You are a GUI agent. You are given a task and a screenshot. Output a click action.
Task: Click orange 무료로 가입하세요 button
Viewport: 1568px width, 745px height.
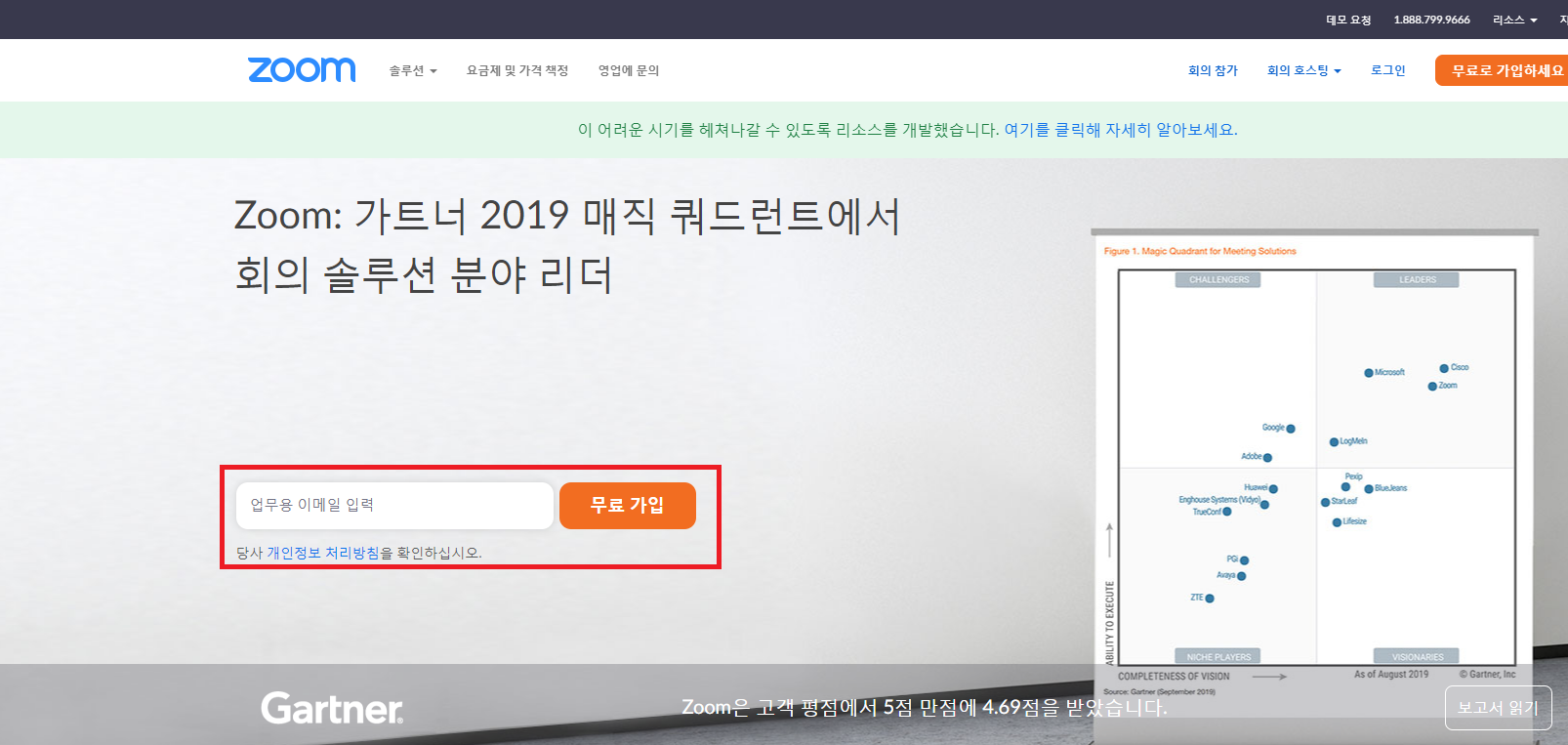pos(1502,70)
